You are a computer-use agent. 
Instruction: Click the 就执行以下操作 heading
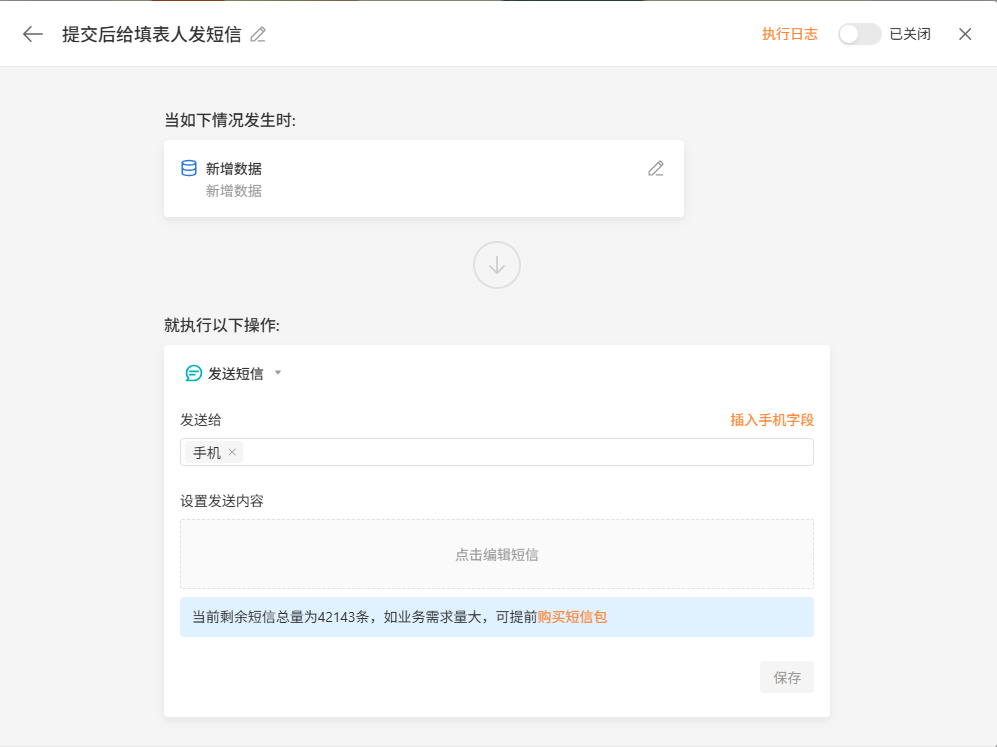[222, 325]
